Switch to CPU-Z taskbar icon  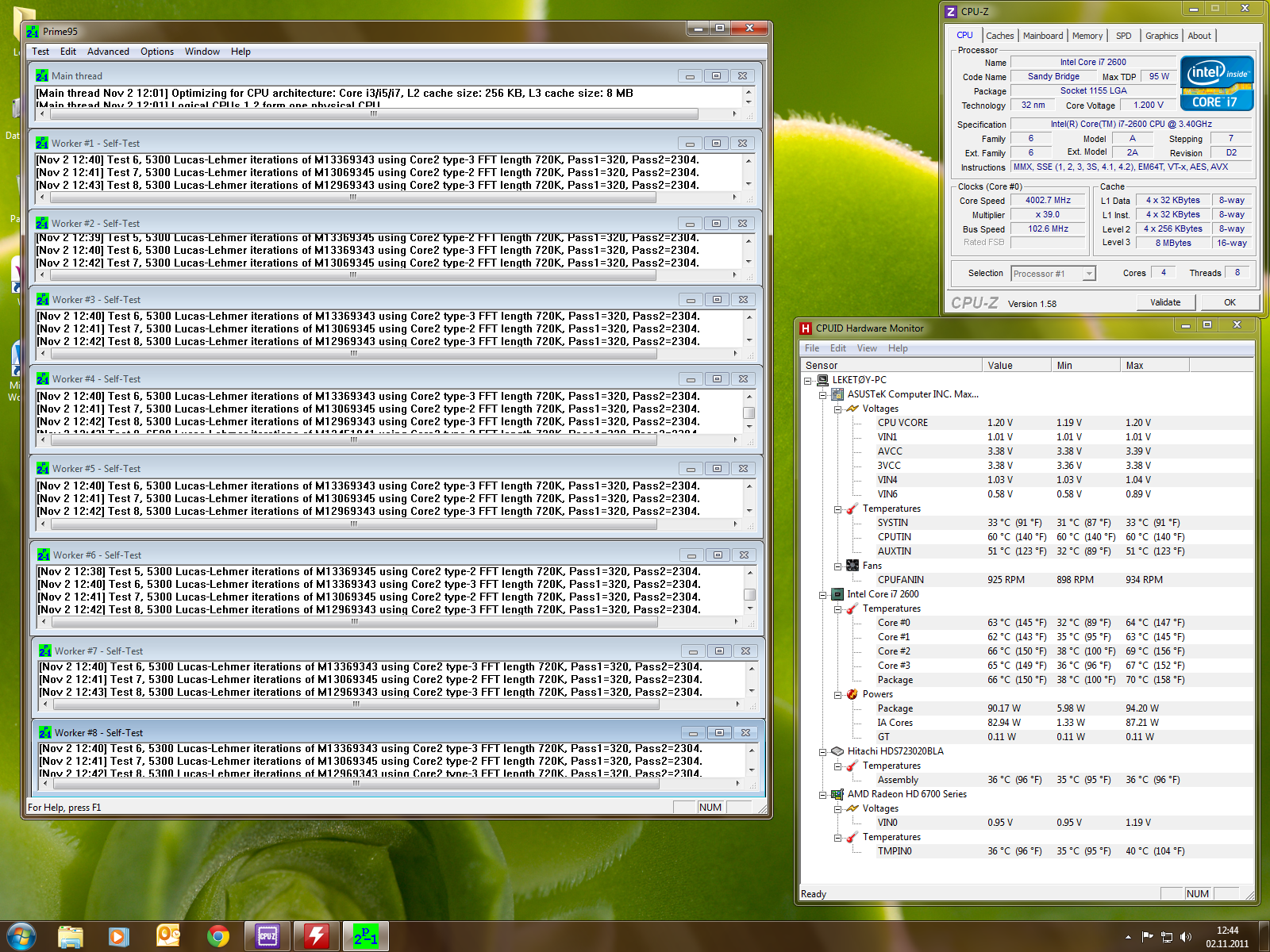[267, 937]
